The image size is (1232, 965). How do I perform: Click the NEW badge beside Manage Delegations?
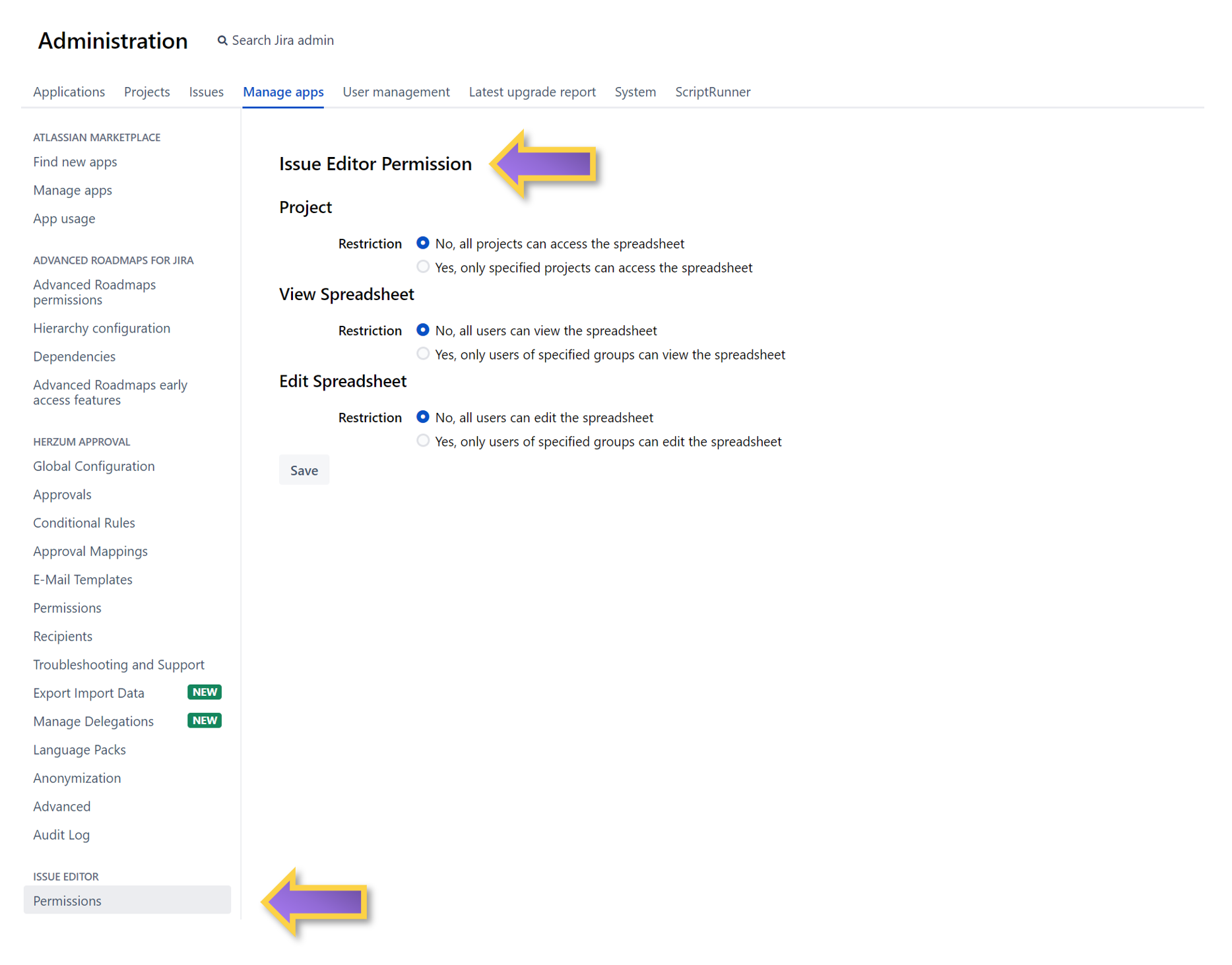[204, 720]
